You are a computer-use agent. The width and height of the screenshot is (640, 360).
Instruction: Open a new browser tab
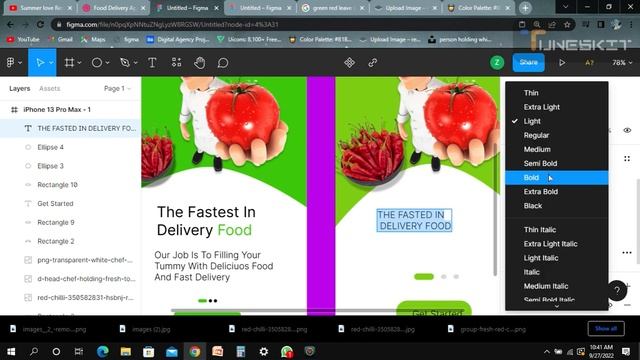(x=525, y=8)
